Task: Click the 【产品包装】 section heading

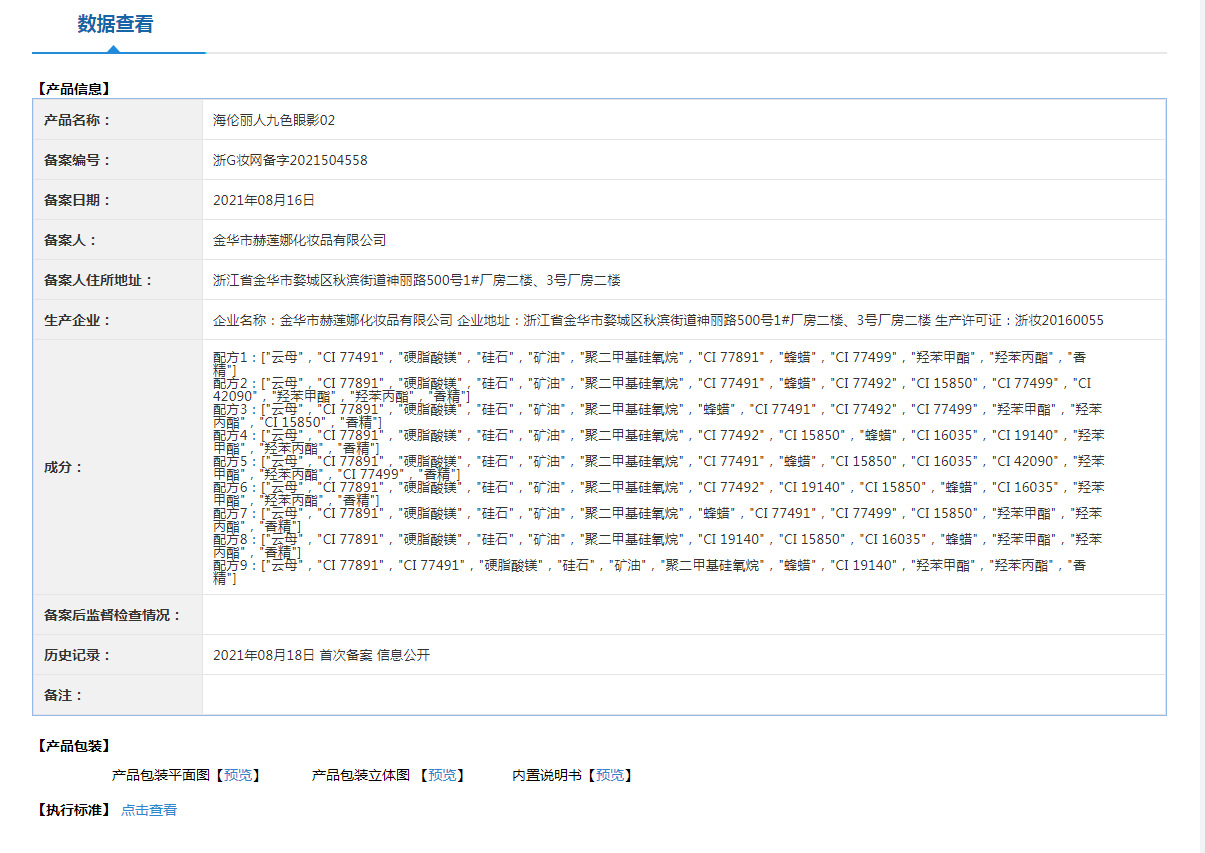Action: (73, 746)
